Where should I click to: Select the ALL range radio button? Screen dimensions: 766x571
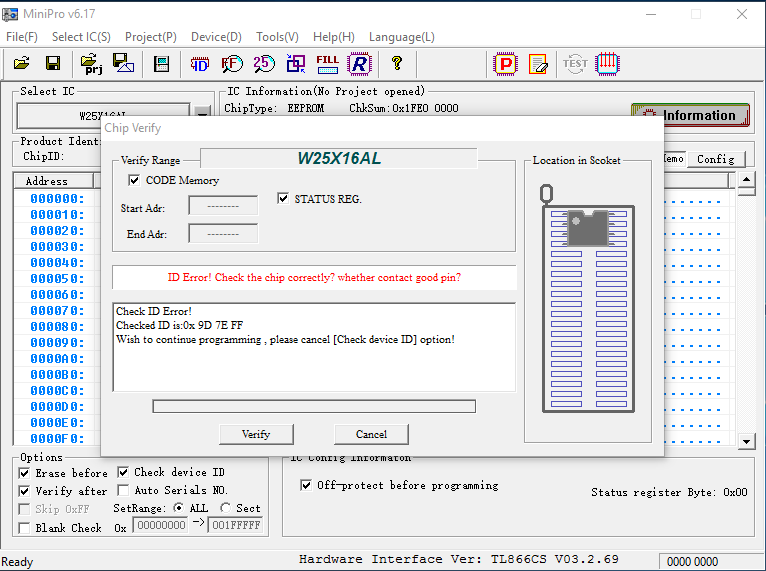[179, 508]
